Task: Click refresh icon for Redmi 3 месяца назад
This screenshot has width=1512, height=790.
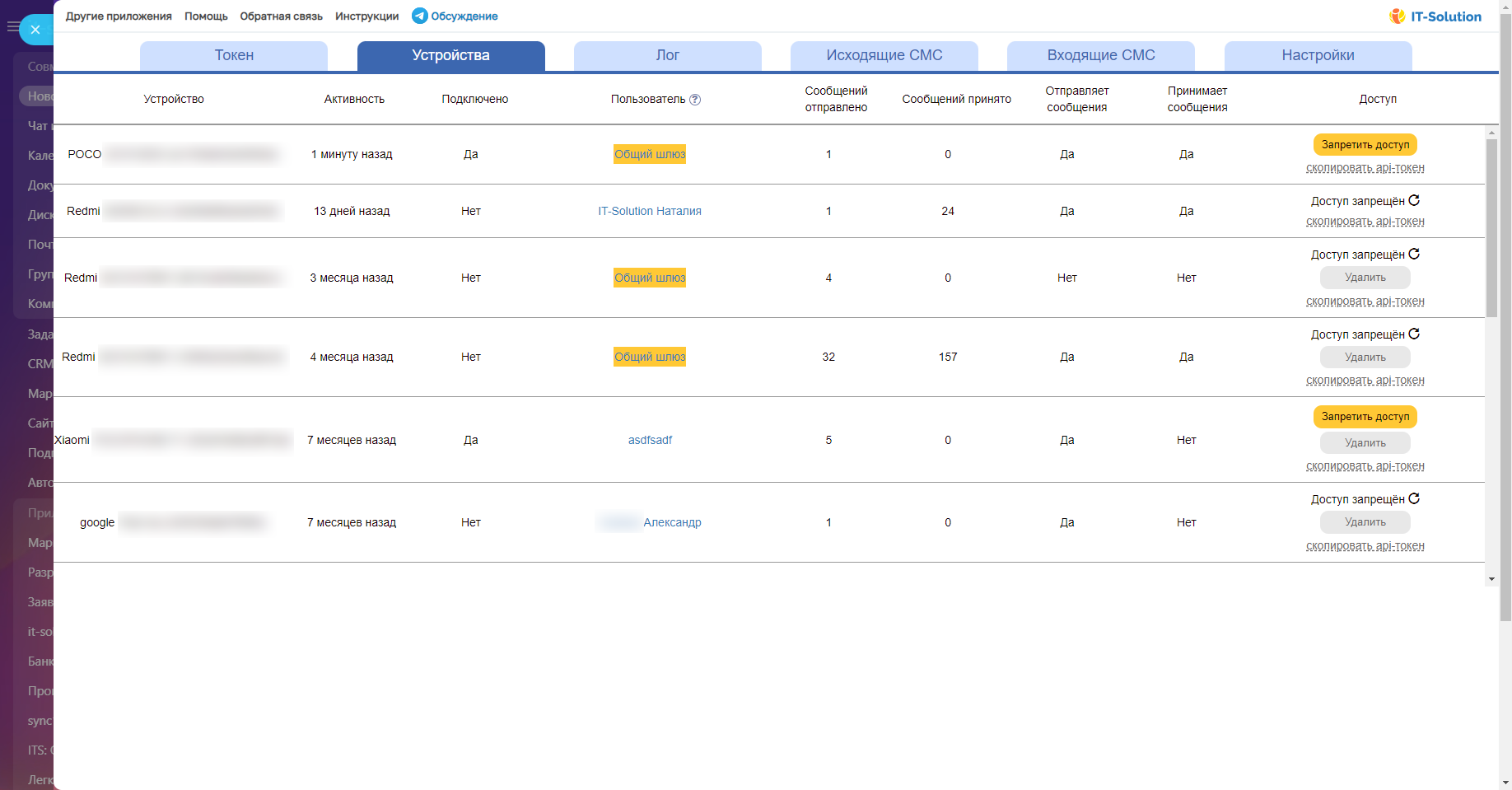Action: tap(1414, 254)
